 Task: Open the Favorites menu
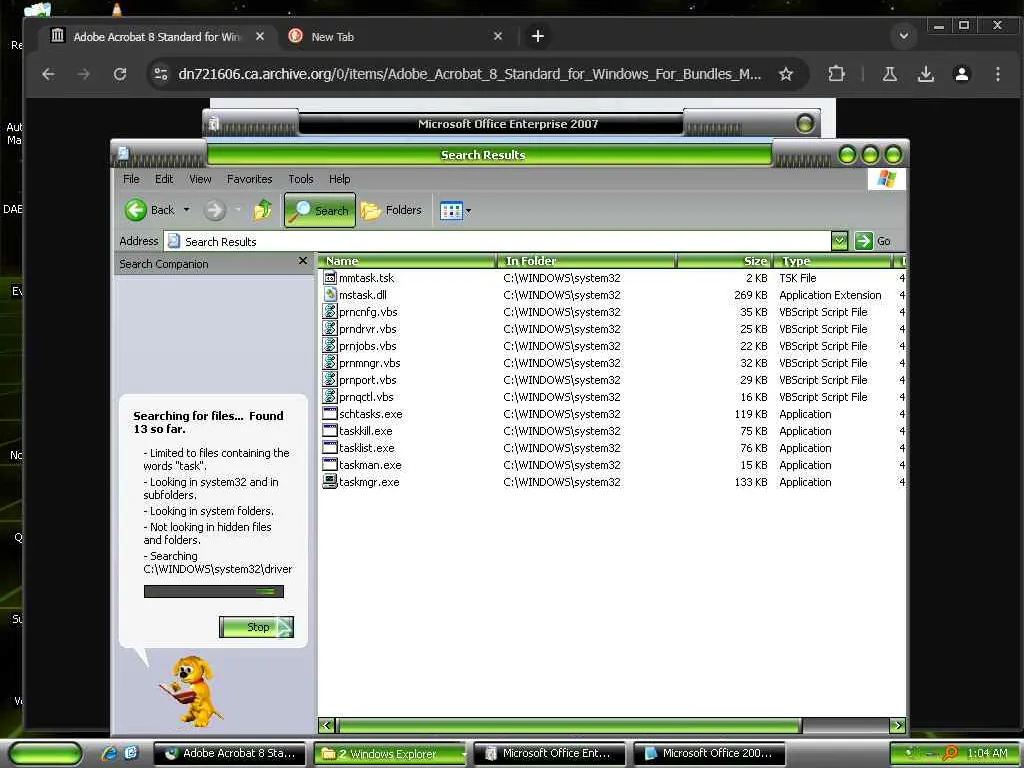pos(249,179)
